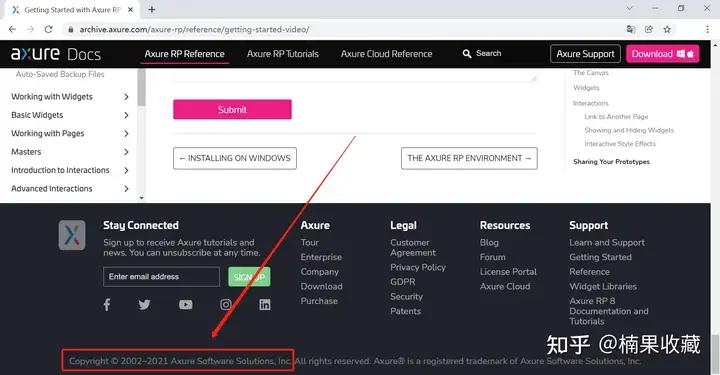Image resolution: width=720 pixels, height=375 pixels.
Task: Click the Axure Support button
Action: (585, 54)
